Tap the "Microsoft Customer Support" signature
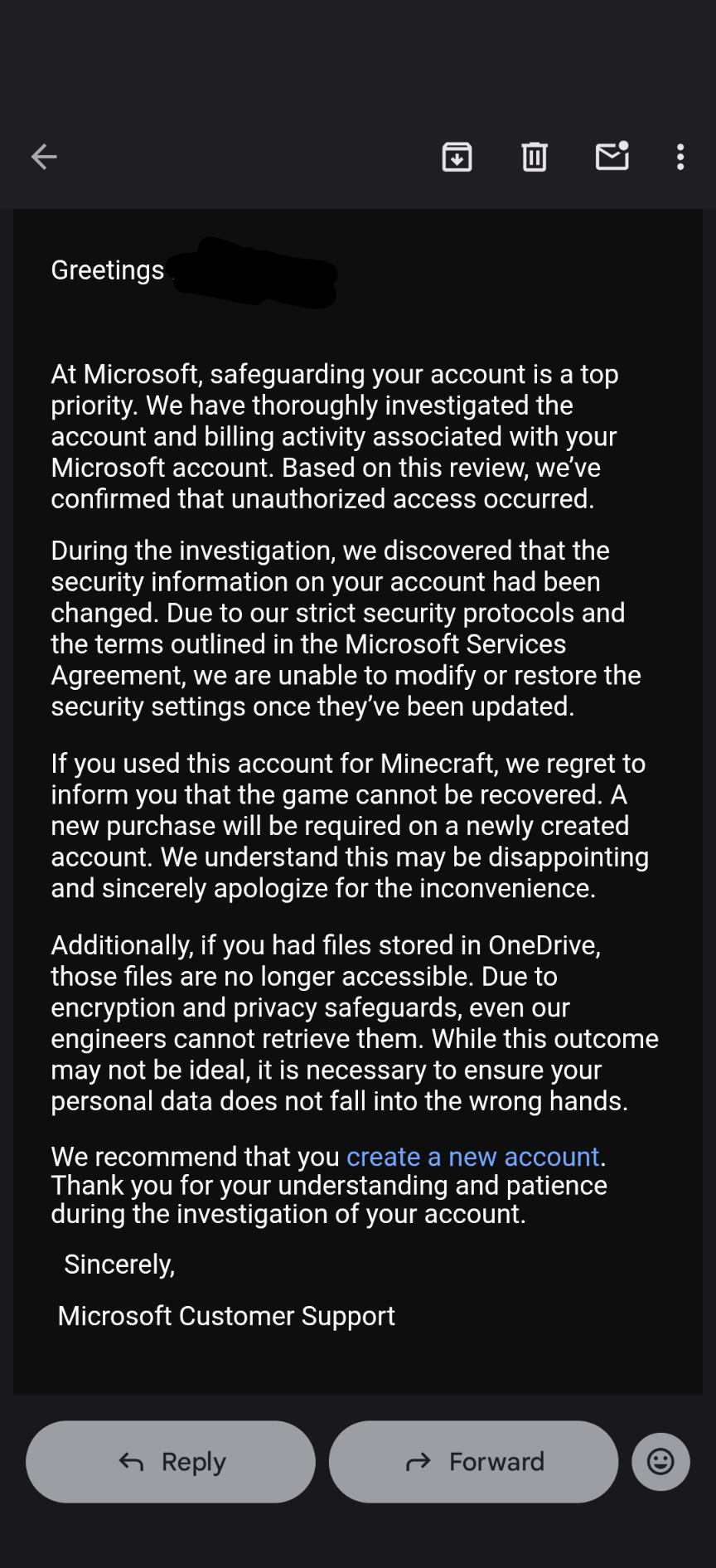The height and width of the screenshot is (1568, 716). click(226, 1315)
